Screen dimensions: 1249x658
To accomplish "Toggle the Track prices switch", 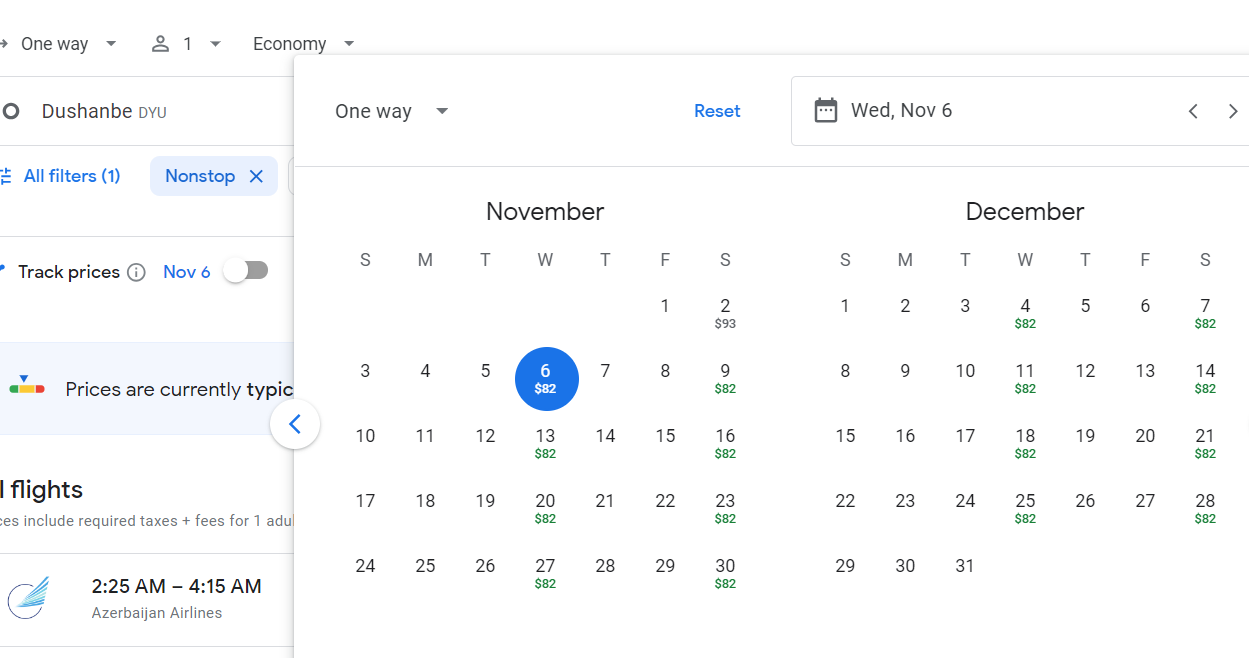I will [246, 271].
